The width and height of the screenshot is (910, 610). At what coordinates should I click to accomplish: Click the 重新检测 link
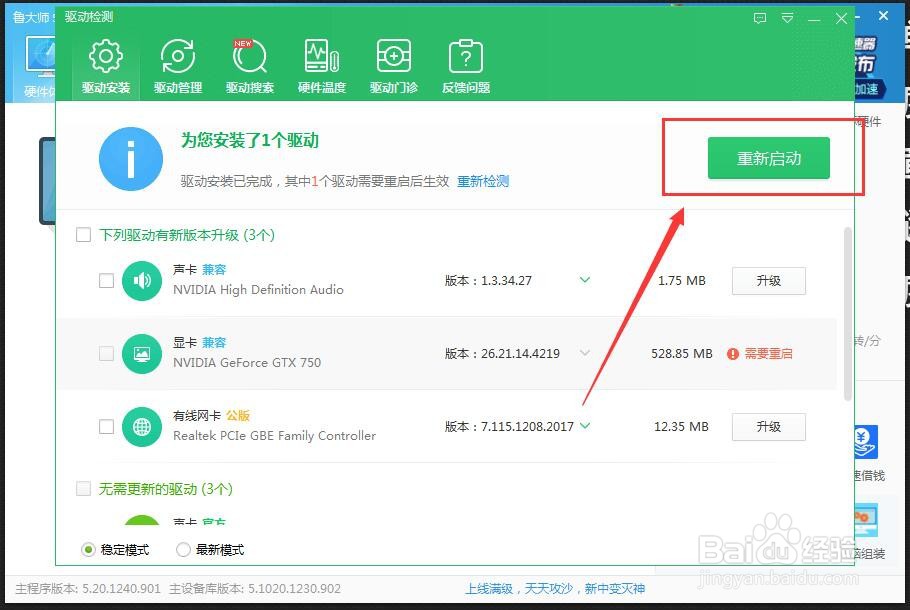tap(483, 181)
